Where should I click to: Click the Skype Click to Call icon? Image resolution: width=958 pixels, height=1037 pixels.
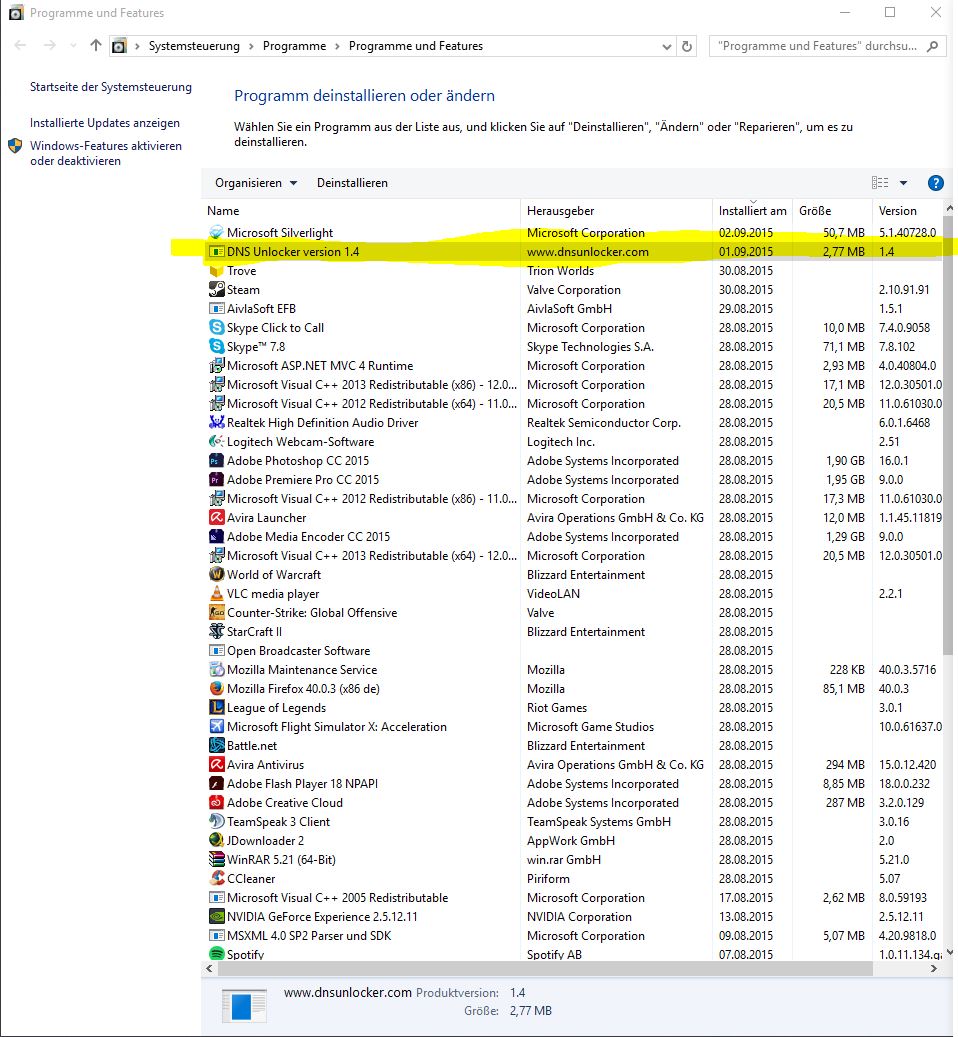point(216,327)
